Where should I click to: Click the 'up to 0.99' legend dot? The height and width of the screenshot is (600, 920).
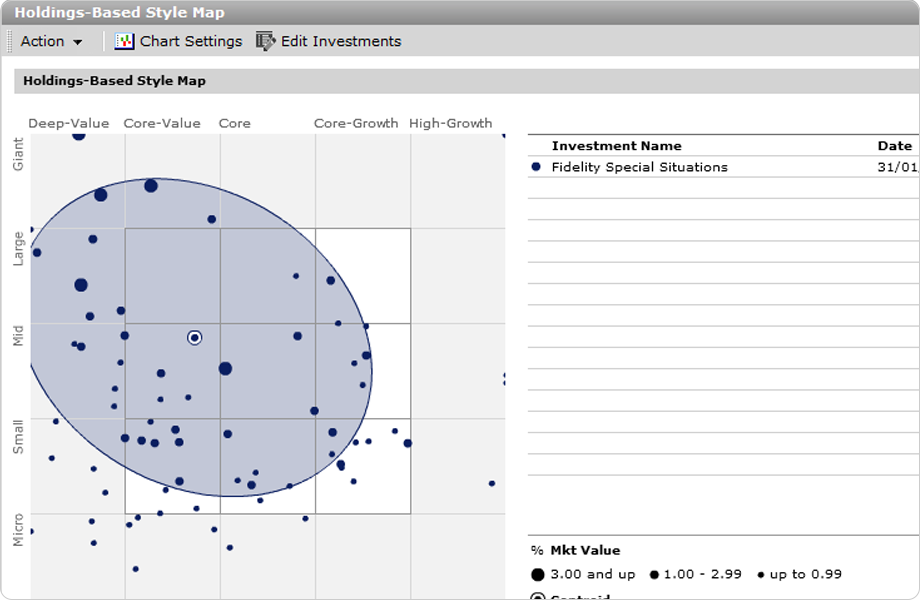click(x=761, y=575)
